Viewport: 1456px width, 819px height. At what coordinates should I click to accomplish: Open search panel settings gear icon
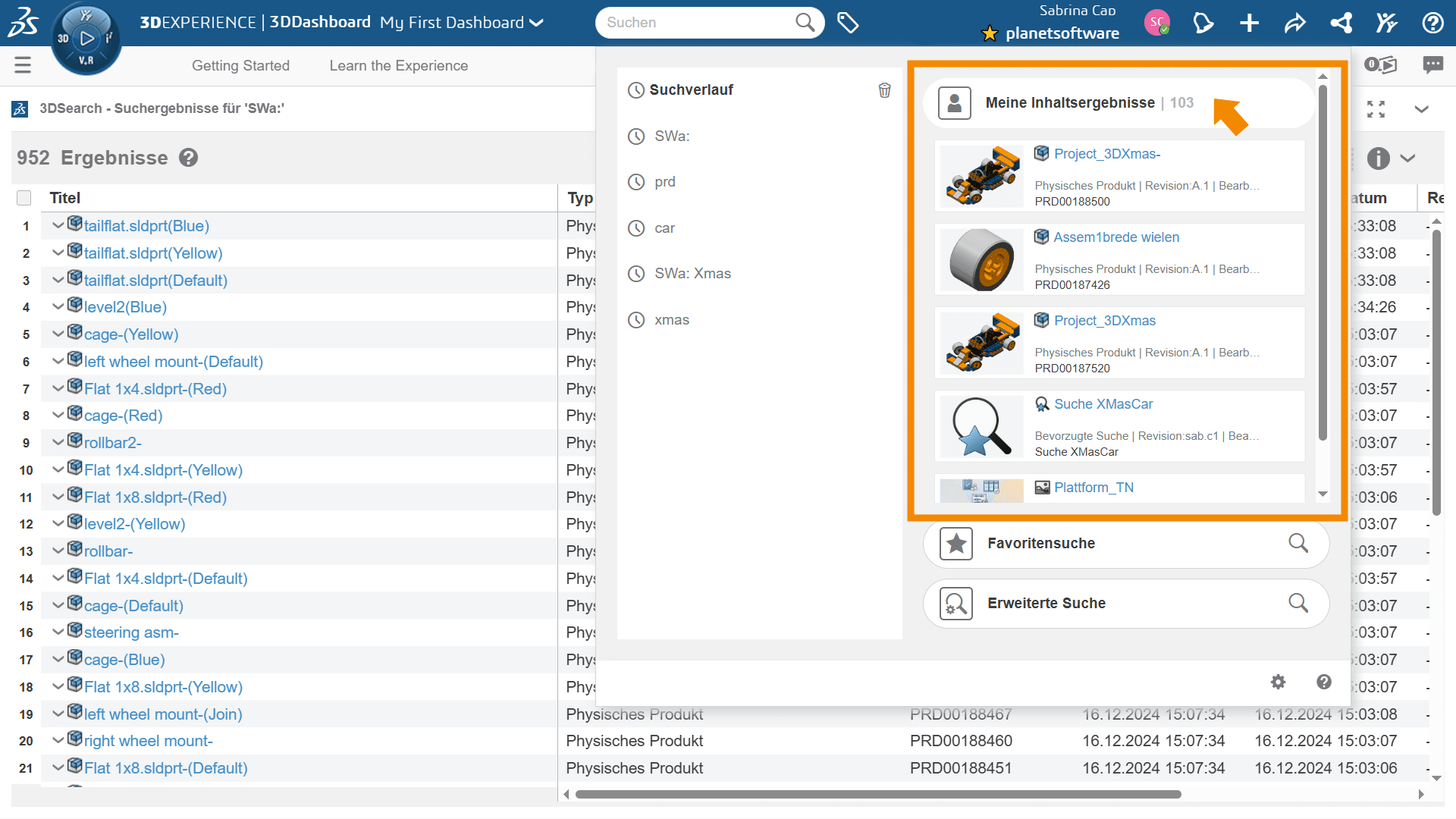pyautogui.click(x=1278, y=682)
